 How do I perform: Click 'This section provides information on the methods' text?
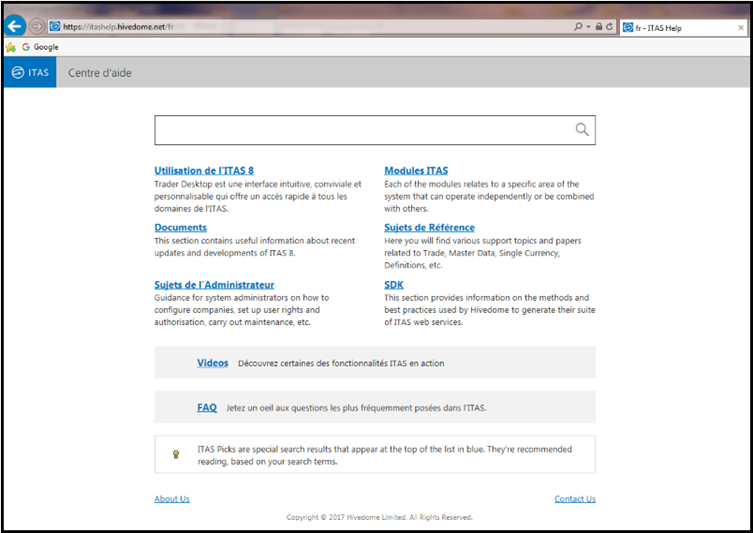click(489, 310)
